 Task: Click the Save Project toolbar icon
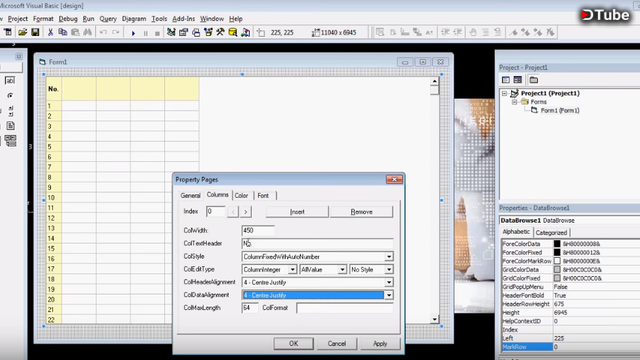[x=36, y=32]
